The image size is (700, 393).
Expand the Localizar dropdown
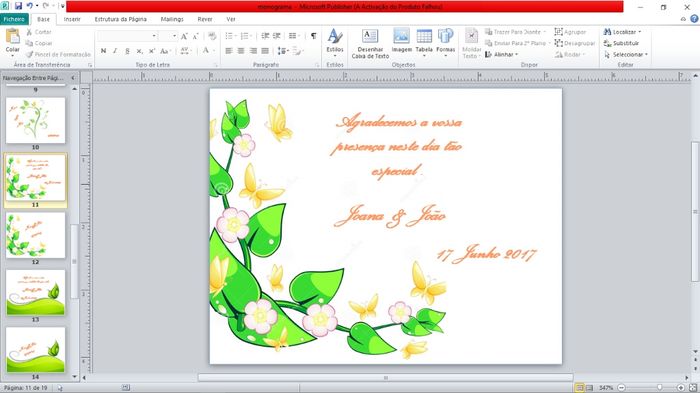pyautogui.click(x=639, y=32)
